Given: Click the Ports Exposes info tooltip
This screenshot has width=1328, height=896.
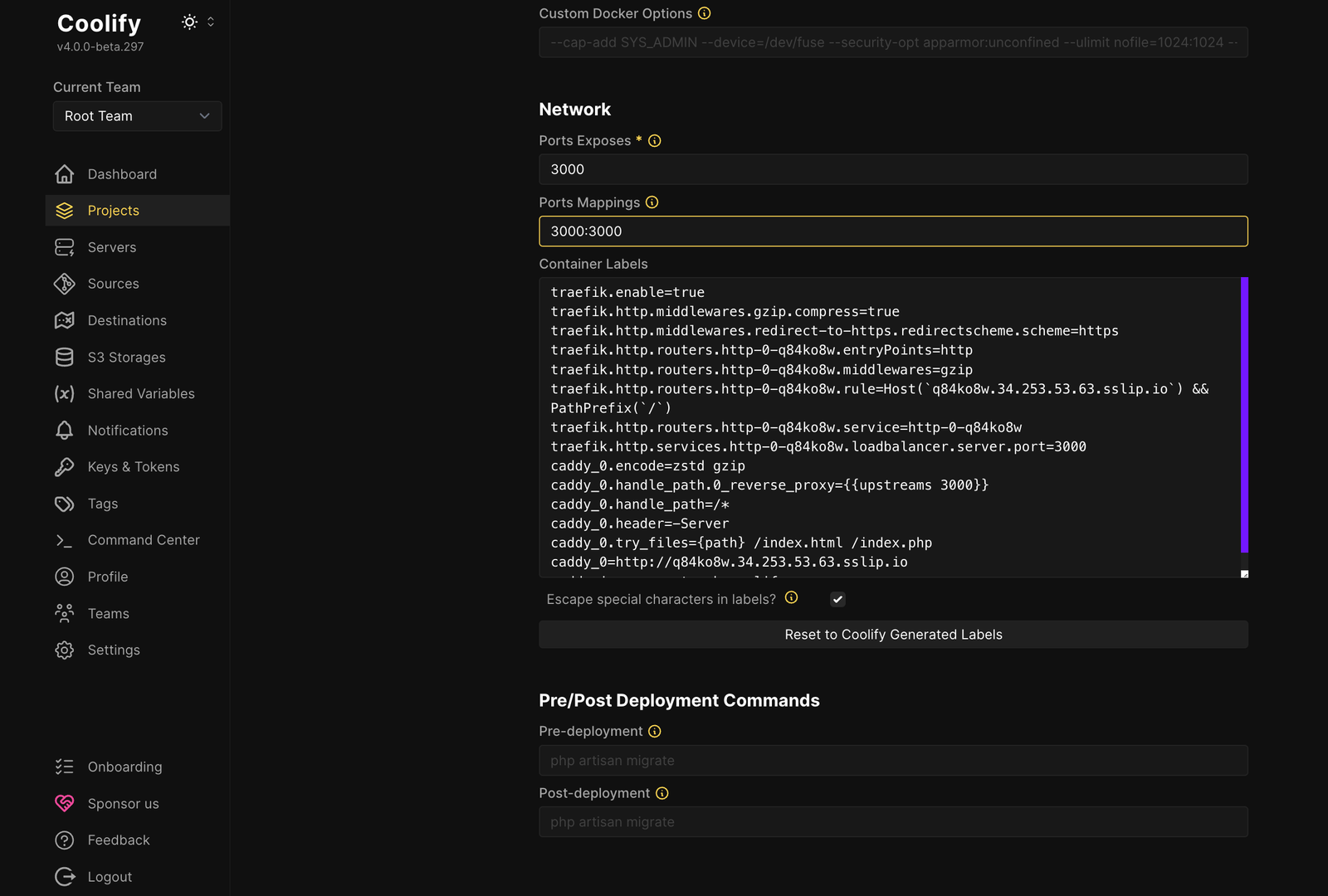Looking at the screenshot, I should [x=654, y=140].
